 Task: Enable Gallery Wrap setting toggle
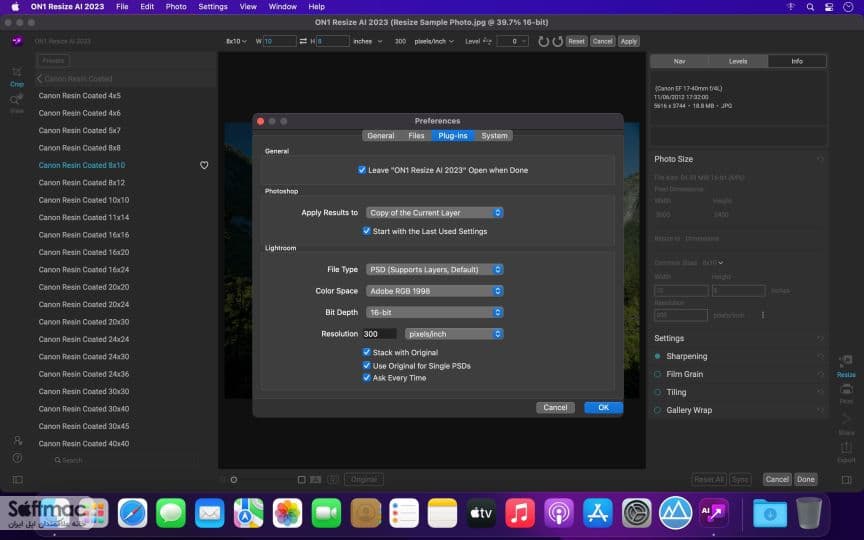pyautogui.click(x=657, y=411)
